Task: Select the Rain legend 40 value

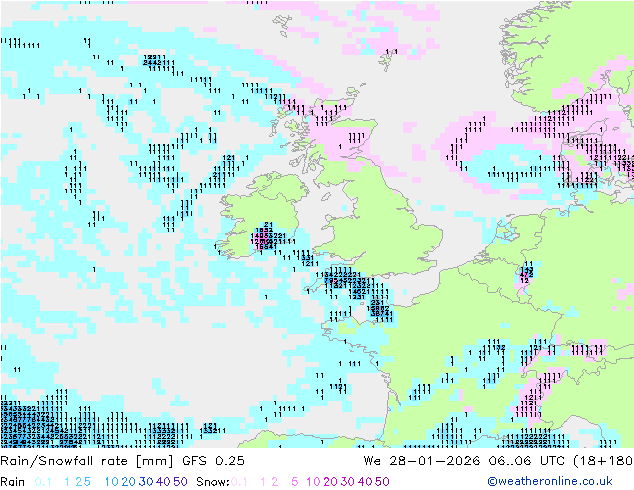Action: [x=163, y=482]
